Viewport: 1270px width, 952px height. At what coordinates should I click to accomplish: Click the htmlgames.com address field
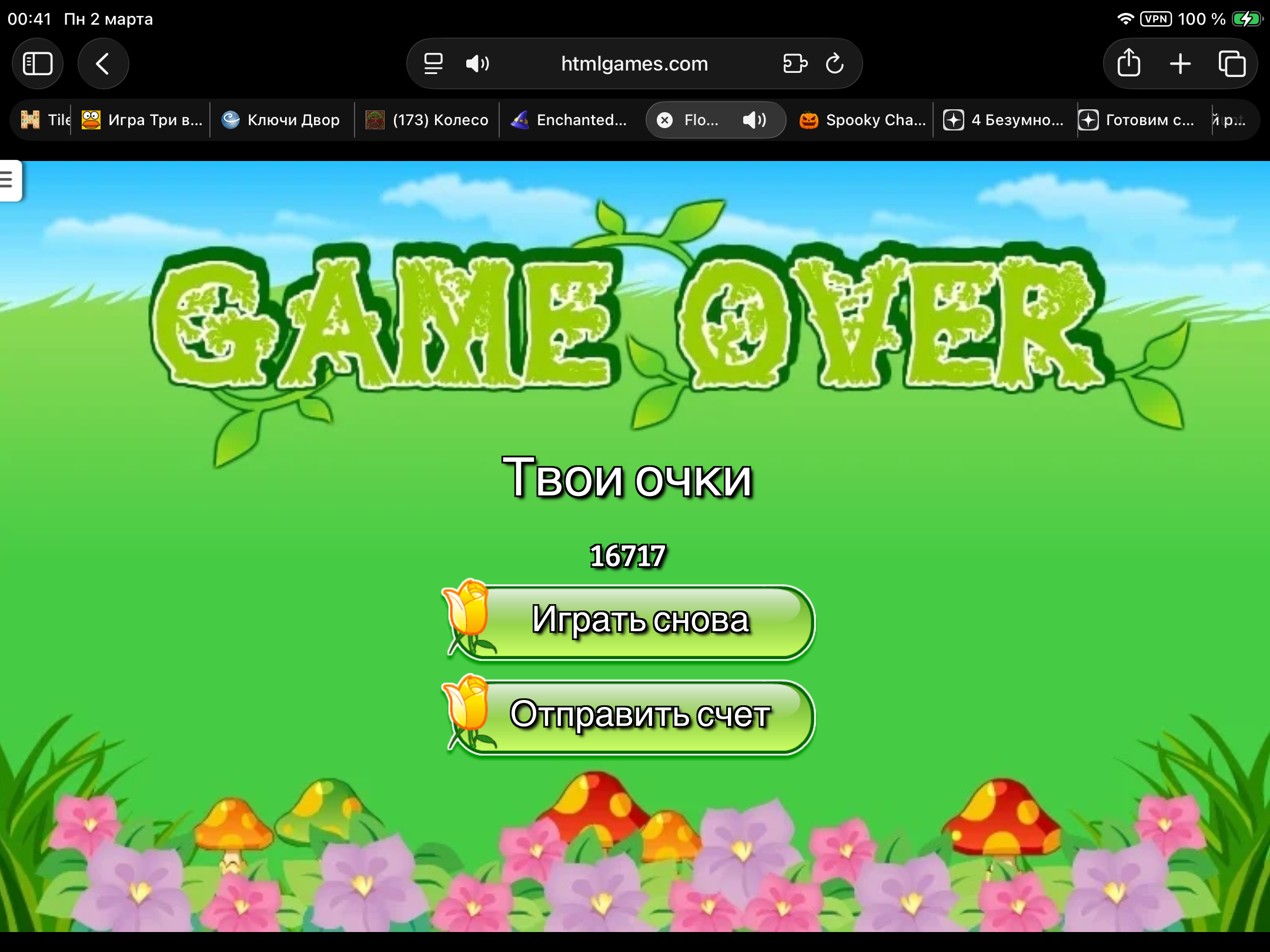634,63
